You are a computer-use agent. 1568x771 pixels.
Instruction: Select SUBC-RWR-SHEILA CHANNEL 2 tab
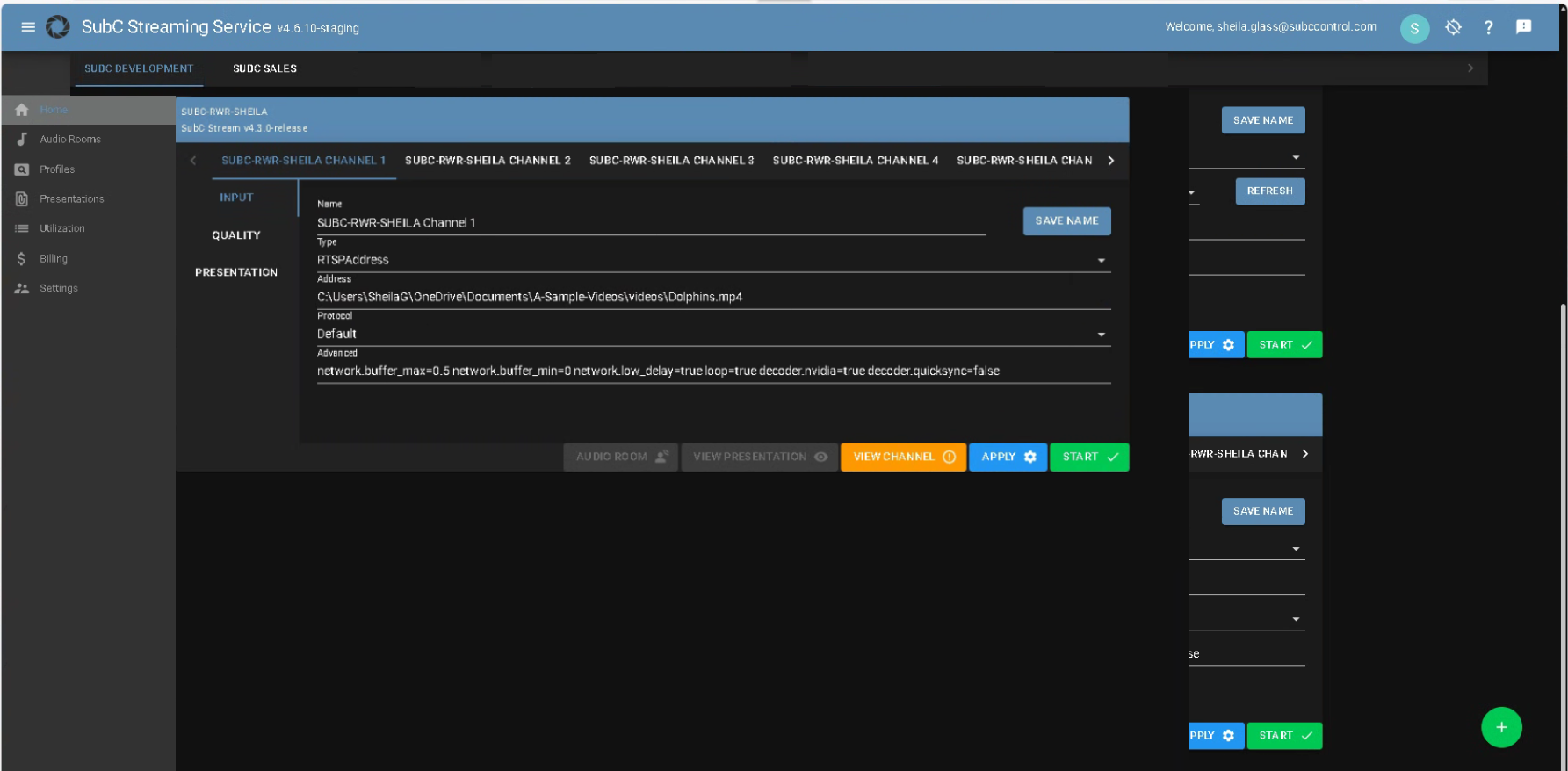[x=488, y=161]
